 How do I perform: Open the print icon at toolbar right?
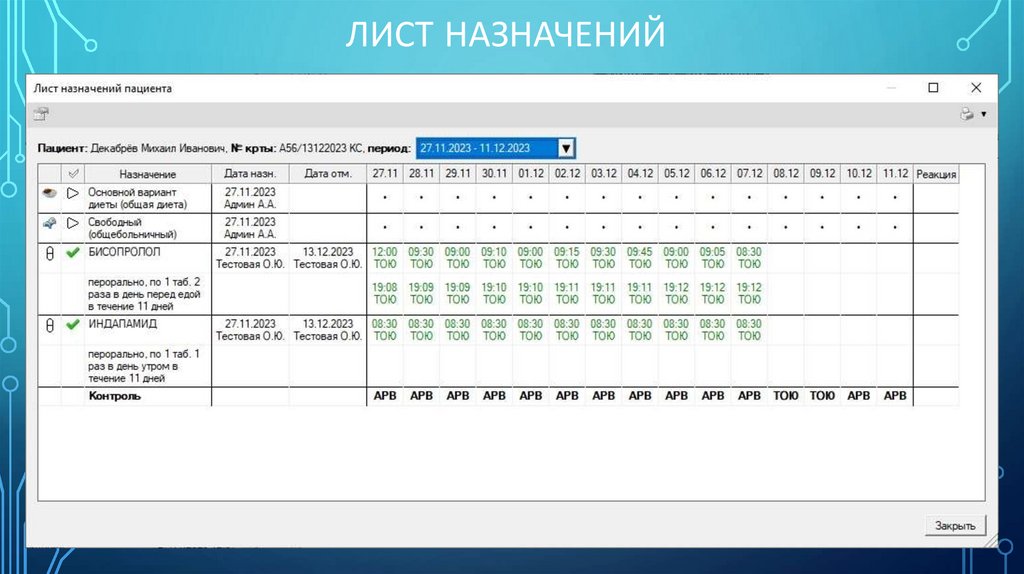pyautogui.click(x=967, y=114)
